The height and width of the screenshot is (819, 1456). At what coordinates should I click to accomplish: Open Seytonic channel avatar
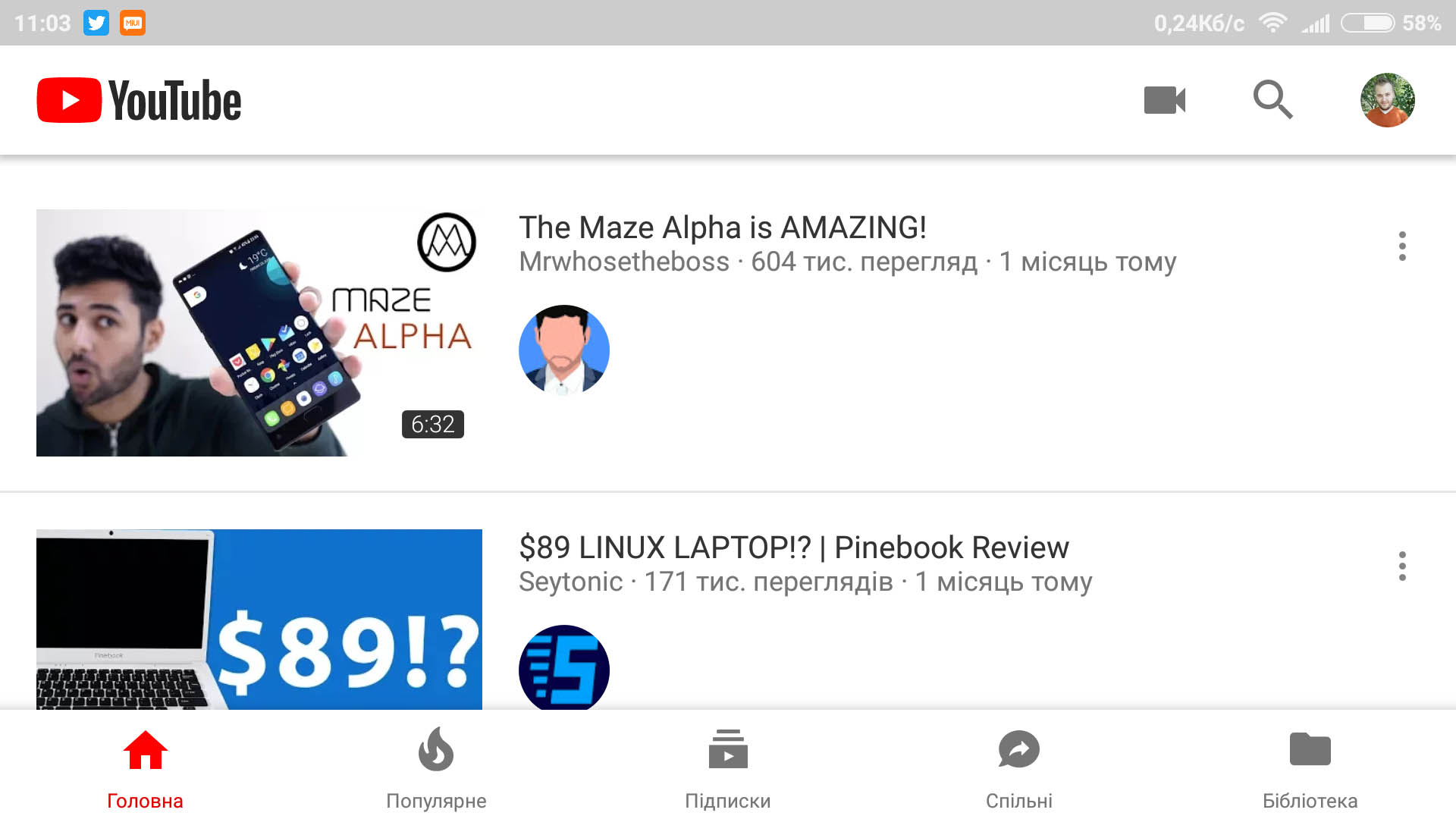[563, 667]
